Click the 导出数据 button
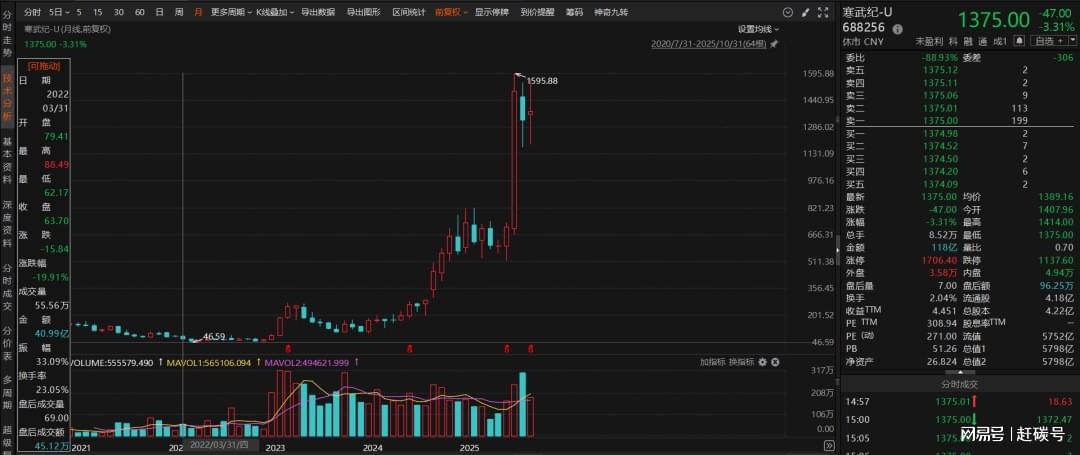Viewport: 1080px width, 455px height. [x=318, y=12]
